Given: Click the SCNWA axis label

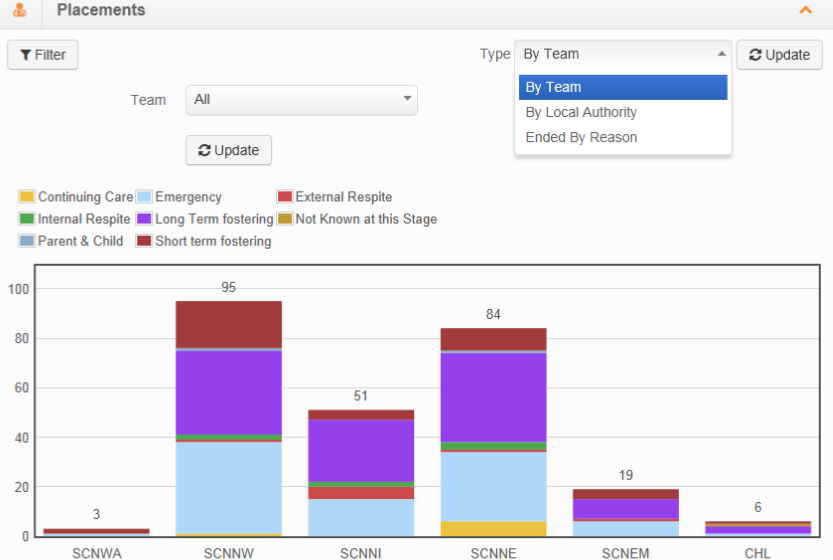Looking at the screenshot, I should (96, 553).
